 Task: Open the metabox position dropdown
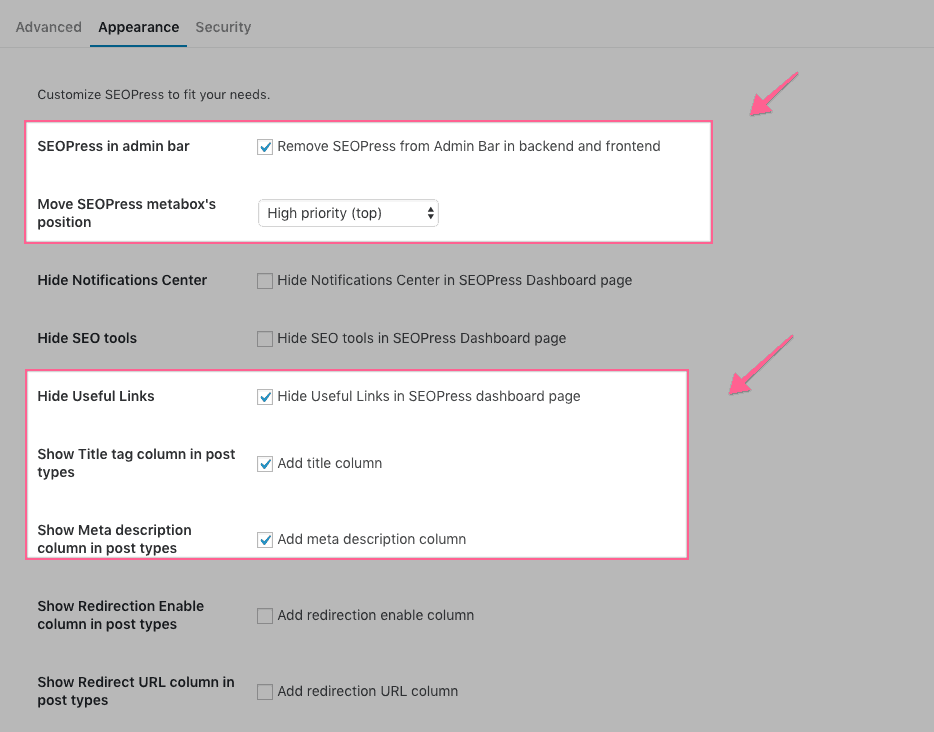point(348,213)
